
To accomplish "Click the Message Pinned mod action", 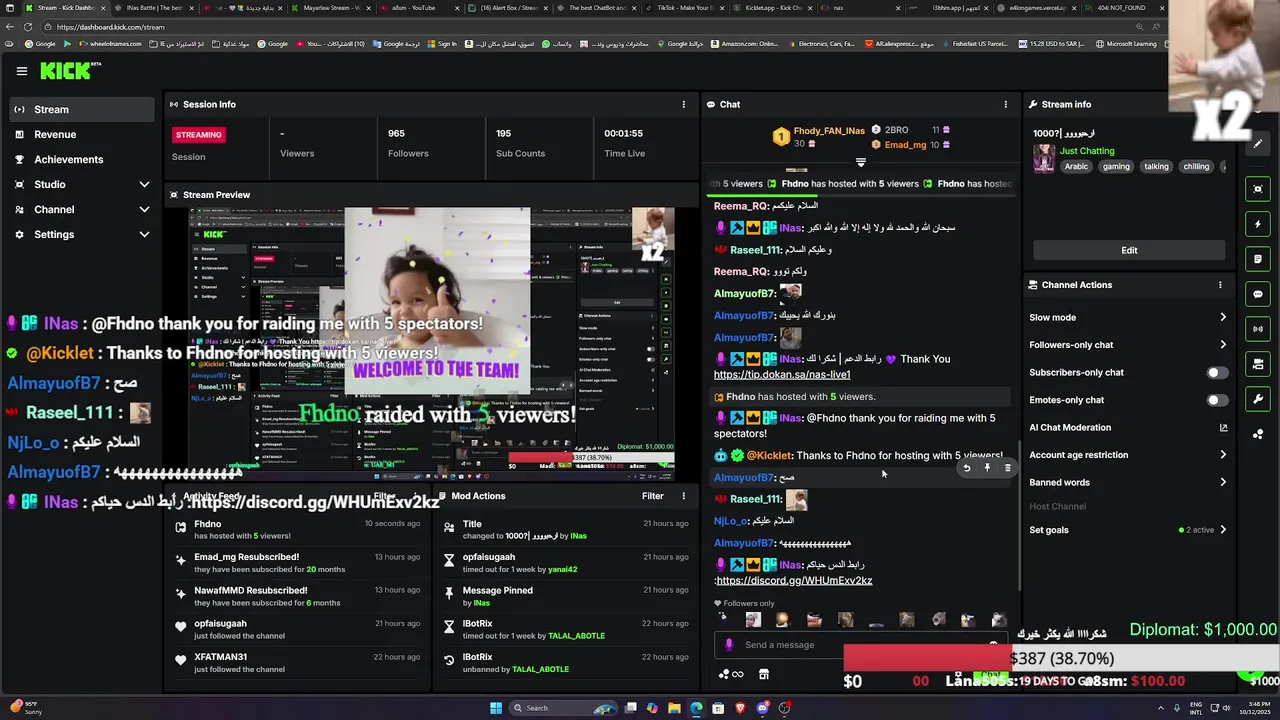I will pos(565,597).
